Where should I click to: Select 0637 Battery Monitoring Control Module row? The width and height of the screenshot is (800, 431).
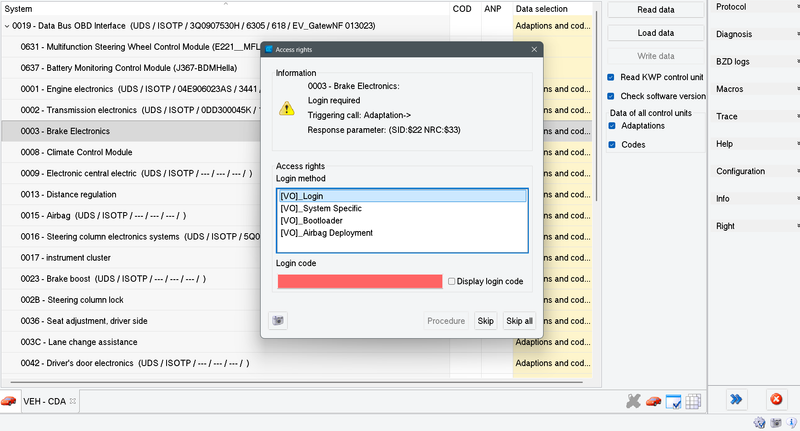tap(131, 68)
